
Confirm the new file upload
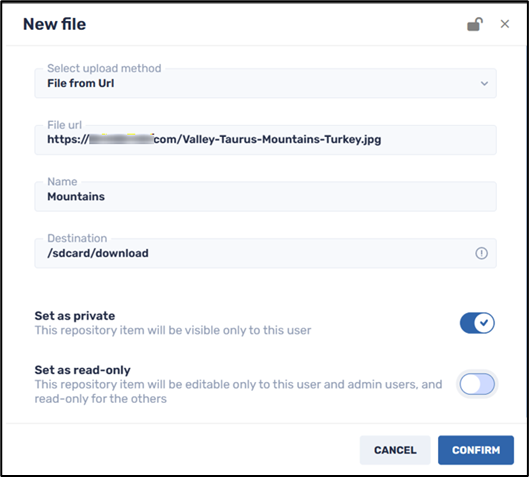[476, 450]
